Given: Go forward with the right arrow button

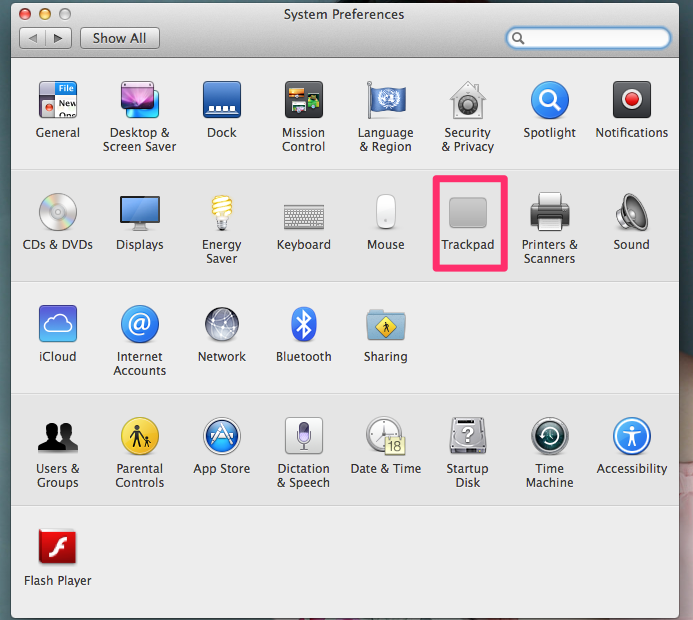Looking at the screenshot, I should tap(59, 38).
